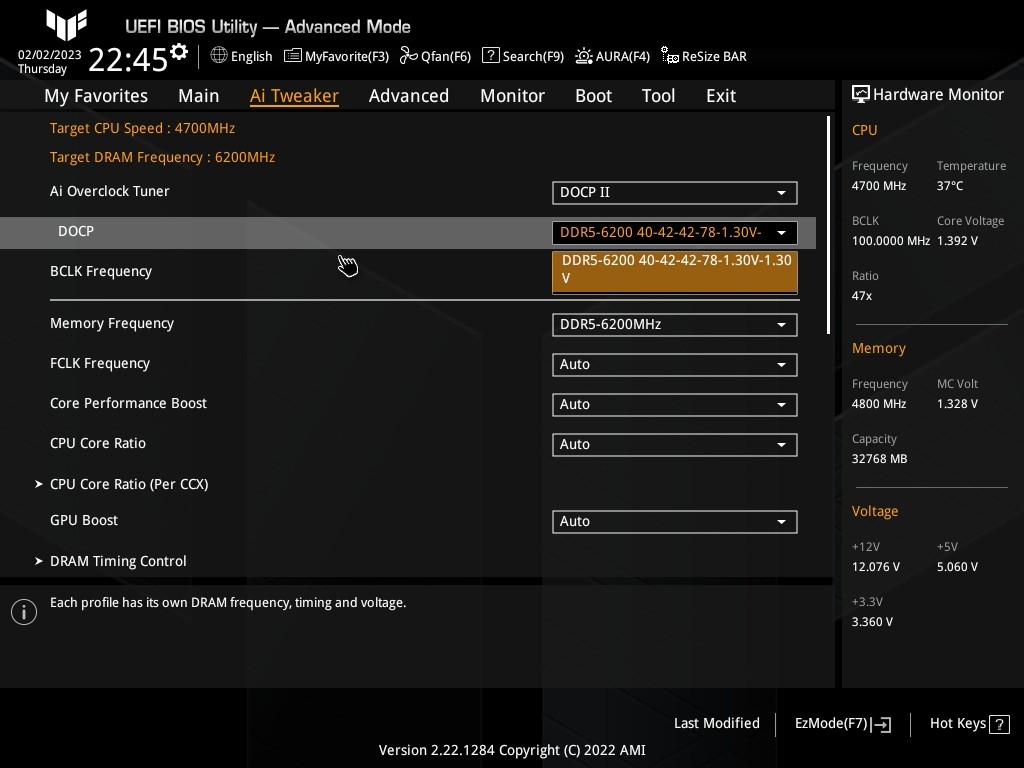Switch to the Boot tab

pos(593,96)
